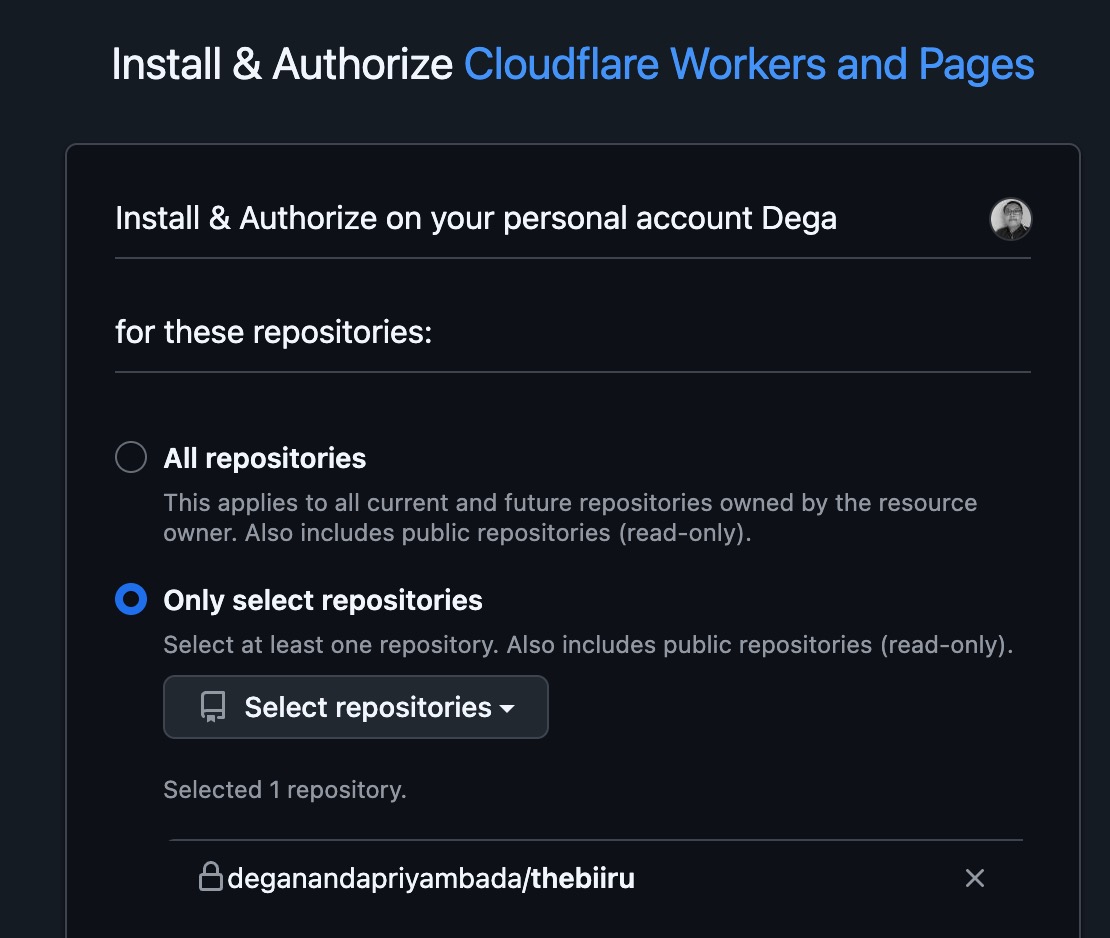This screenshot has width=1110, height=938.
Task: Click the 'Only select repositories' label text
Action: pyautogui.click(x=323, y=600)
